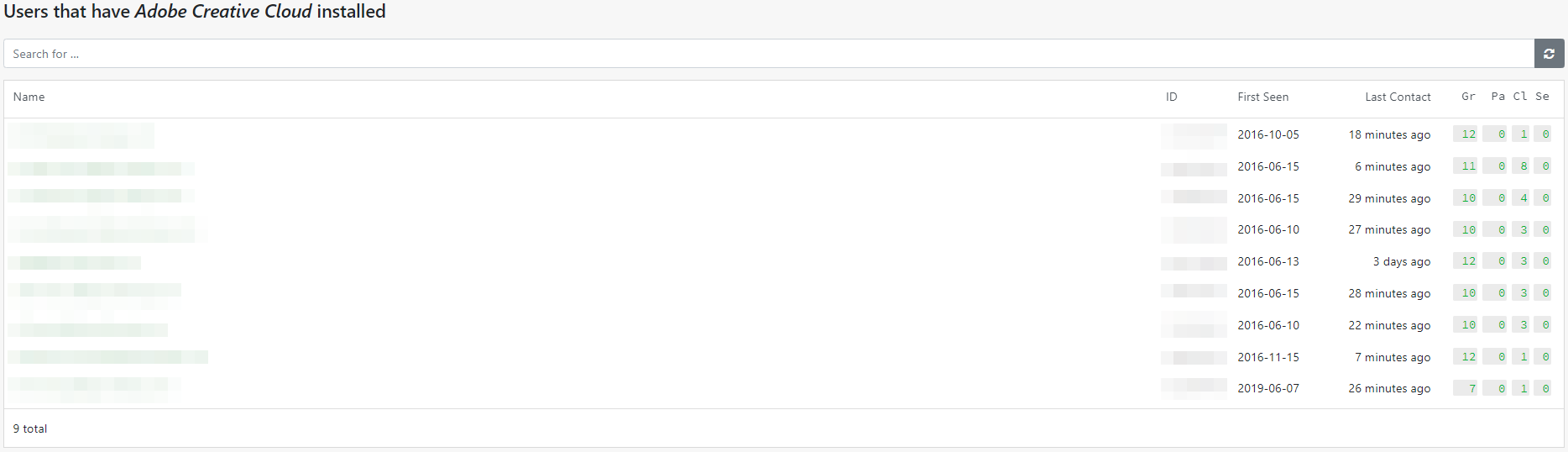Click badge 4 in the 29 minutes ago row
1568x452 pixels.
[x=1521, y=198]
